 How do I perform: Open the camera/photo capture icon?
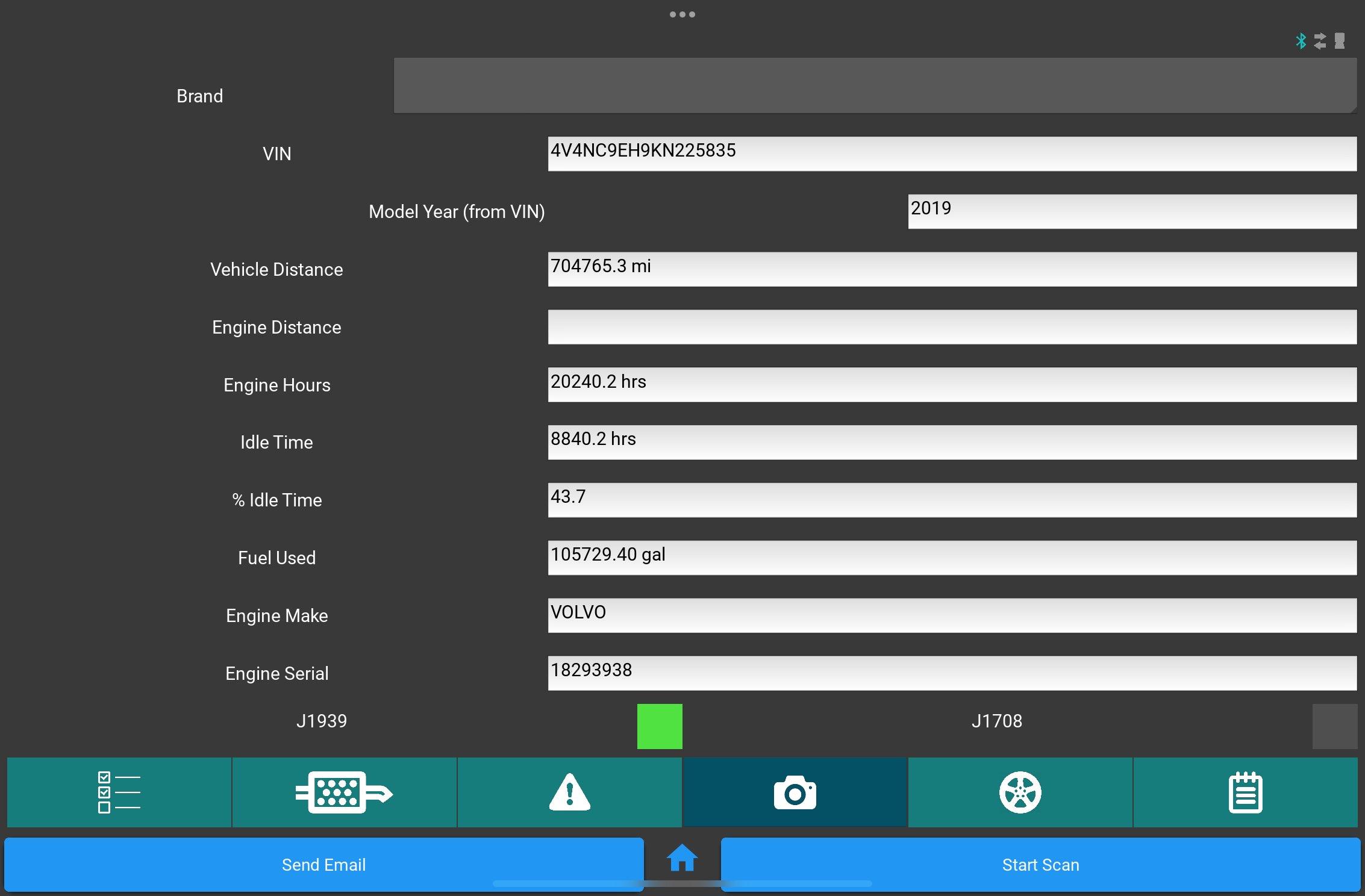pos(795,792)
